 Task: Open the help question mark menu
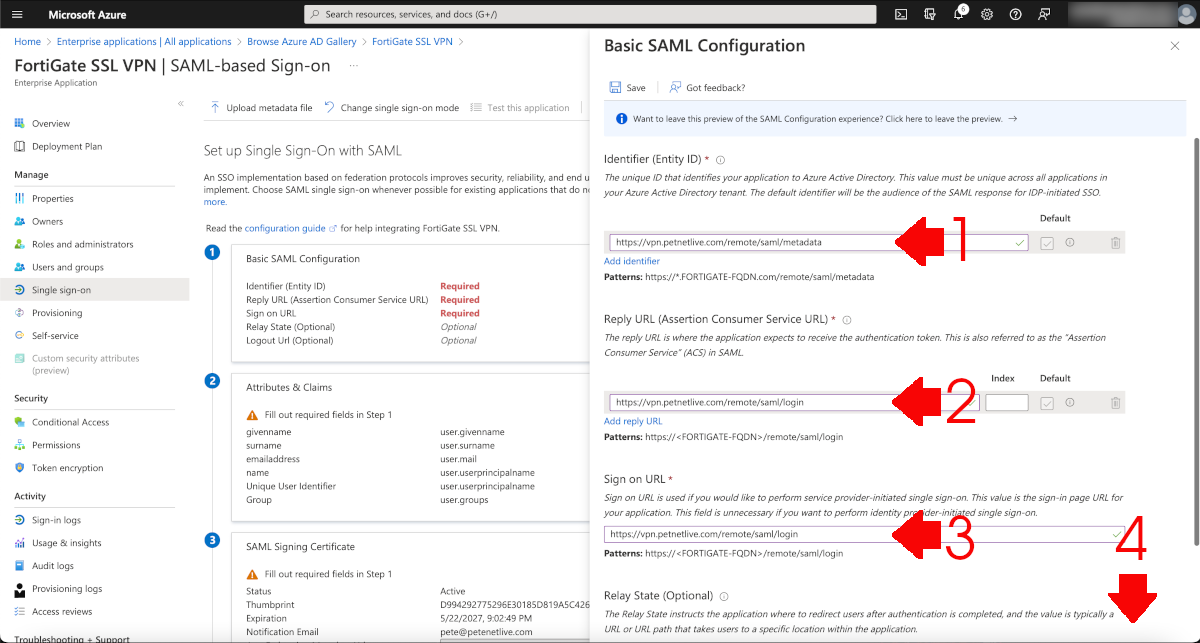tap(1015, 14)
